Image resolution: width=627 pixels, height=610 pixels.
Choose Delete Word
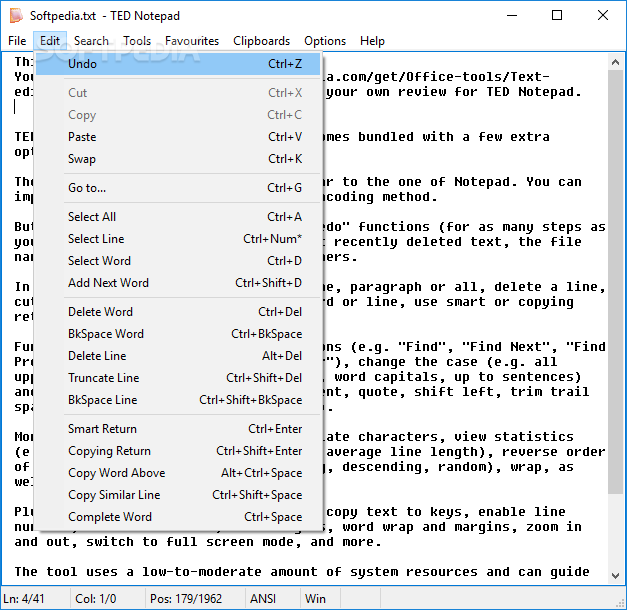pyautogui.click(x=178, y=312)
